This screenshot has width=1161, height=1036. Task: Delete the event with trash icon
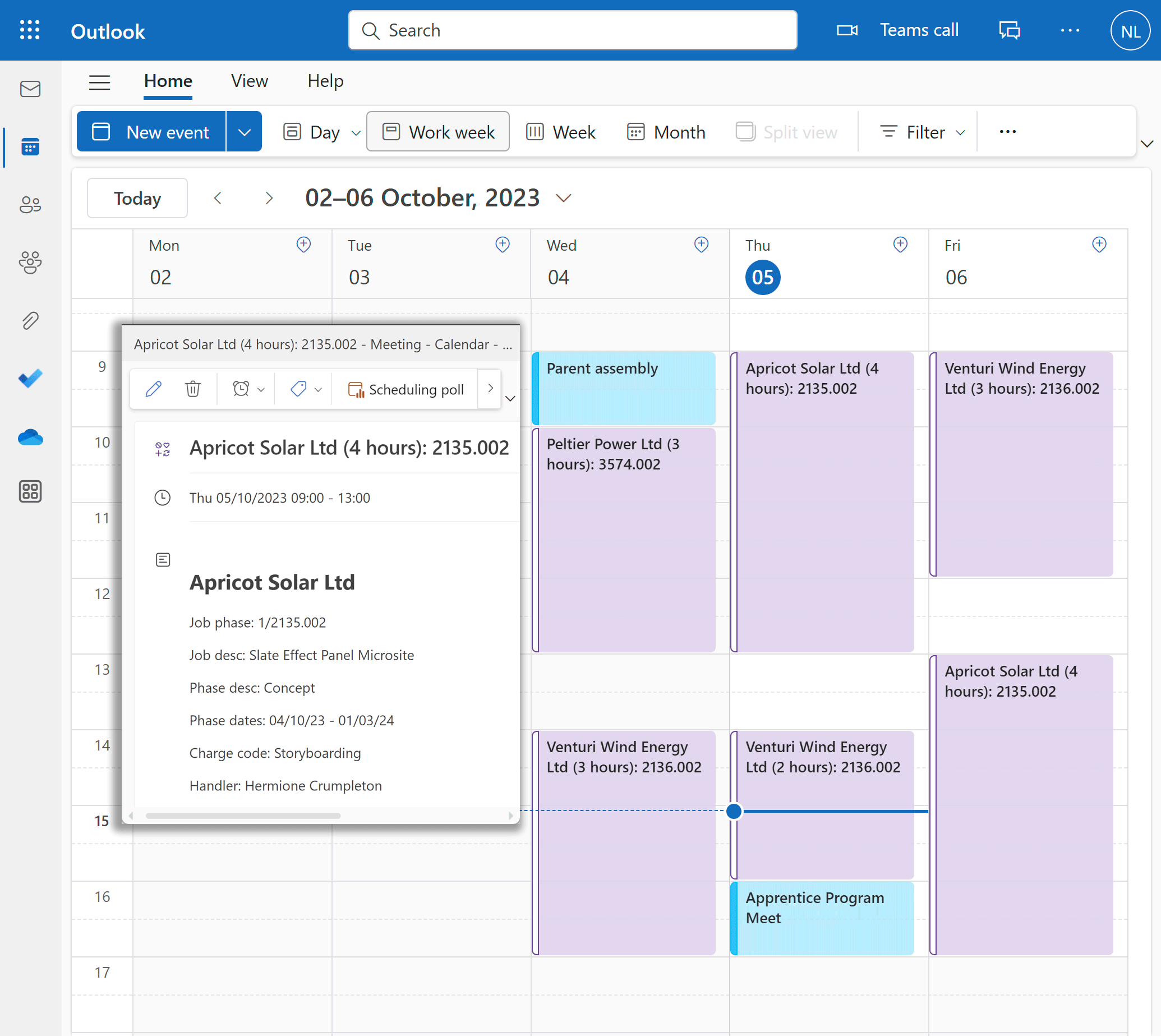point(193,389)
